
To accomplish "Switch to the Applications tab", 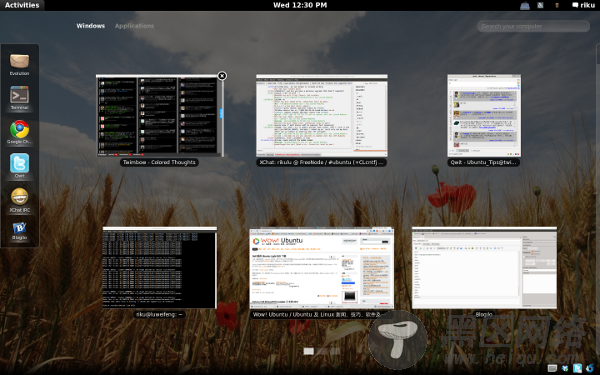I will (134, 26).
